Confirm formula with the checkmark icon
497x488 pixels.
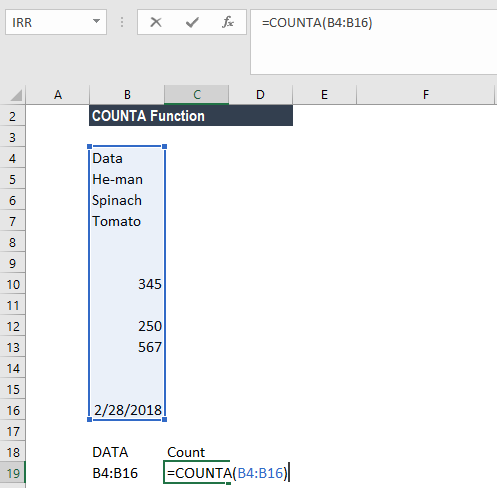[192, 22]
